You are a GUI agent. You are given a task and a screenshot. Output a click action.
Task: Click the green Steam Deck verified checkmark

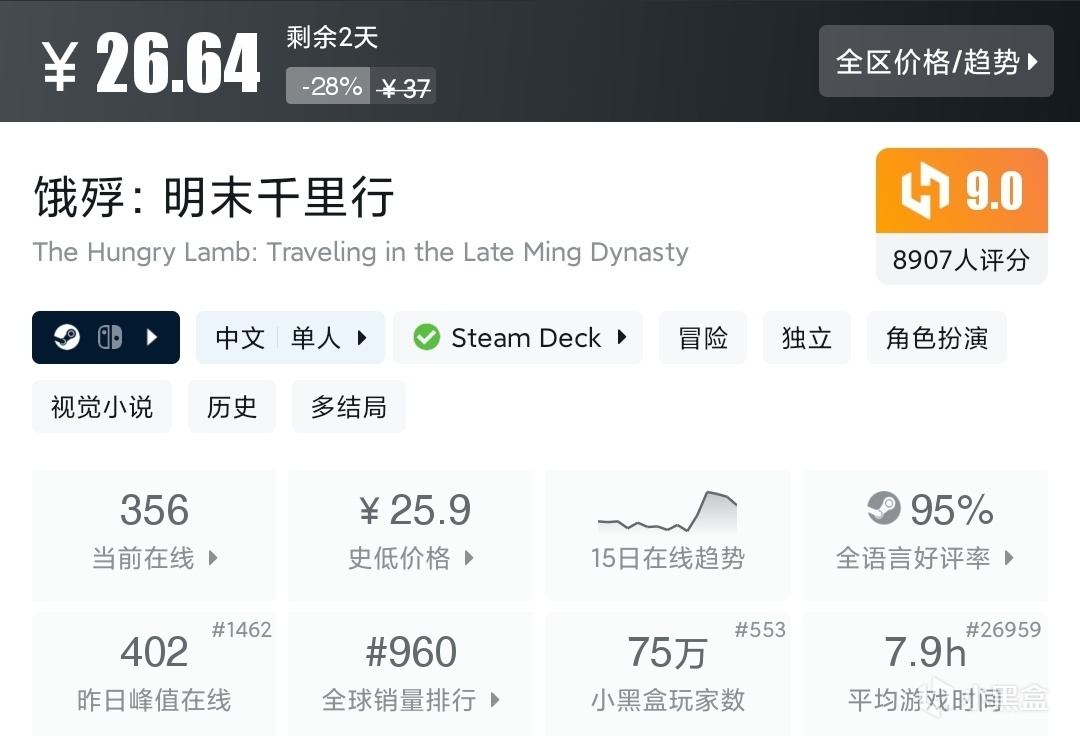[427, 338]
